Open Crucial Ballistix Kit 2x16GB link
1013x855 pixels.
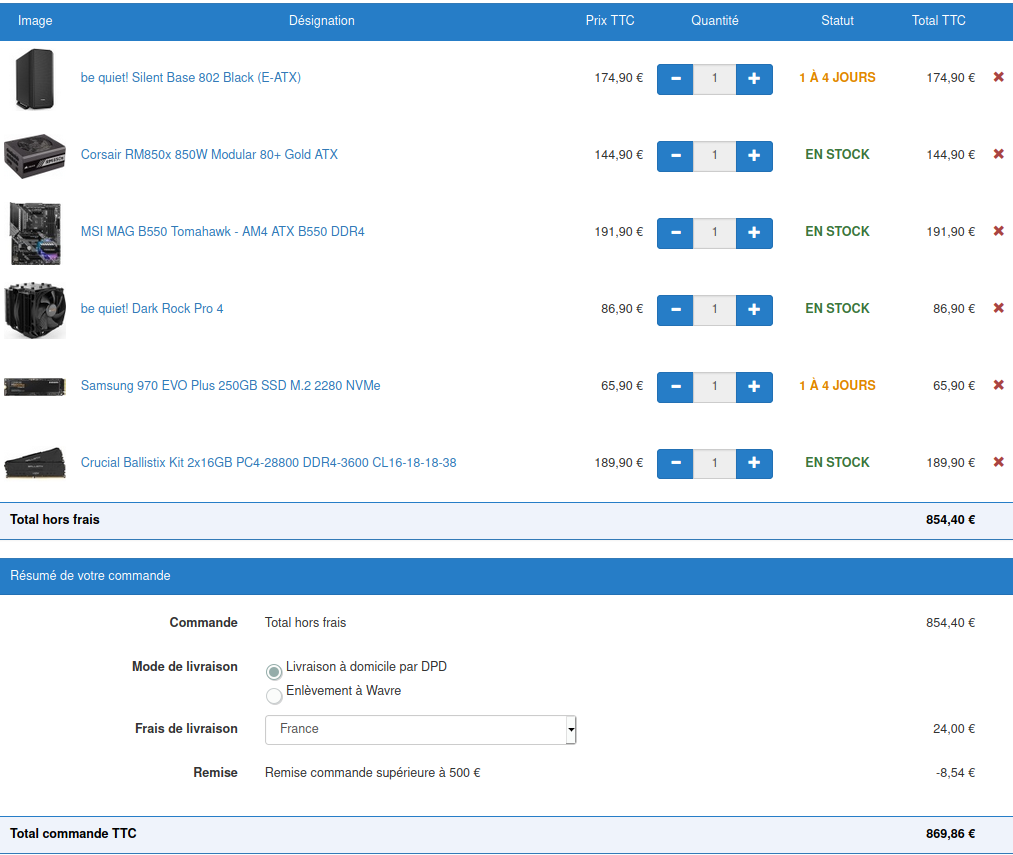(268, 463)
